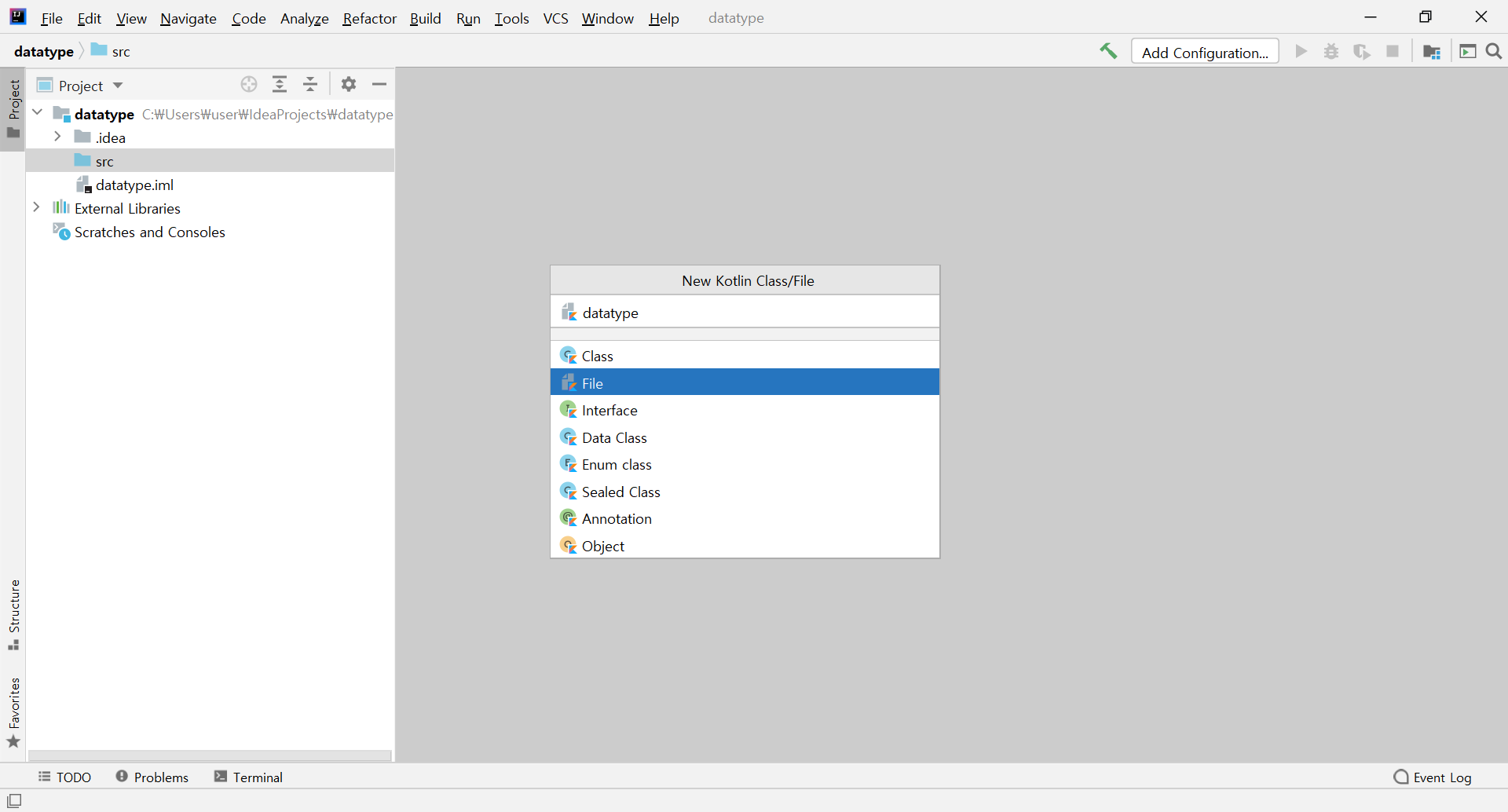The image size is (1508, 812).
Task: Open the Project Structure icon
Action: (x=1432, y=52)
